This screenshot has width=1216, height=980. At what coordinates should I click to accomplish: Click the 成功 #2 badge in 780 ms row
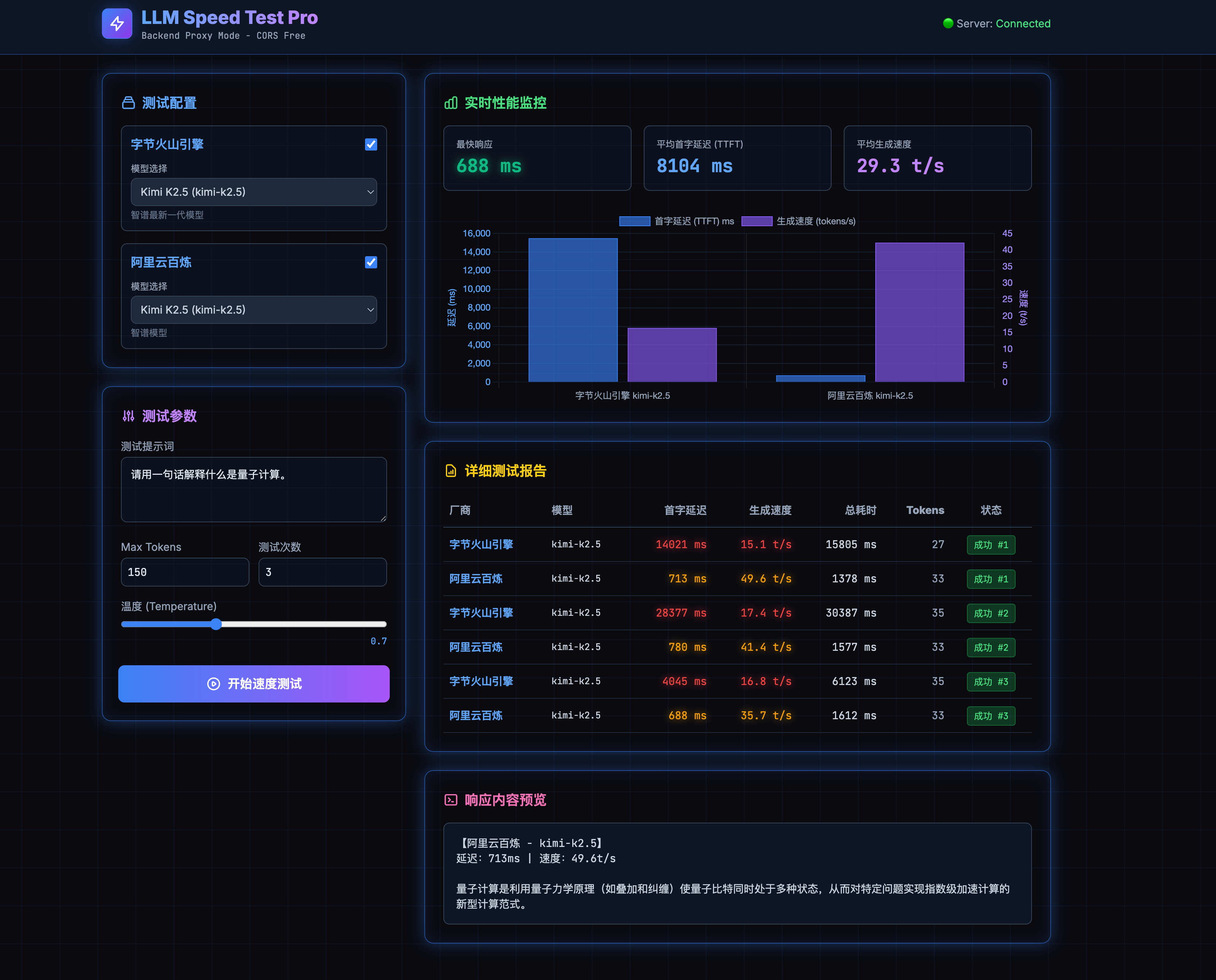(x=991, y=647)
